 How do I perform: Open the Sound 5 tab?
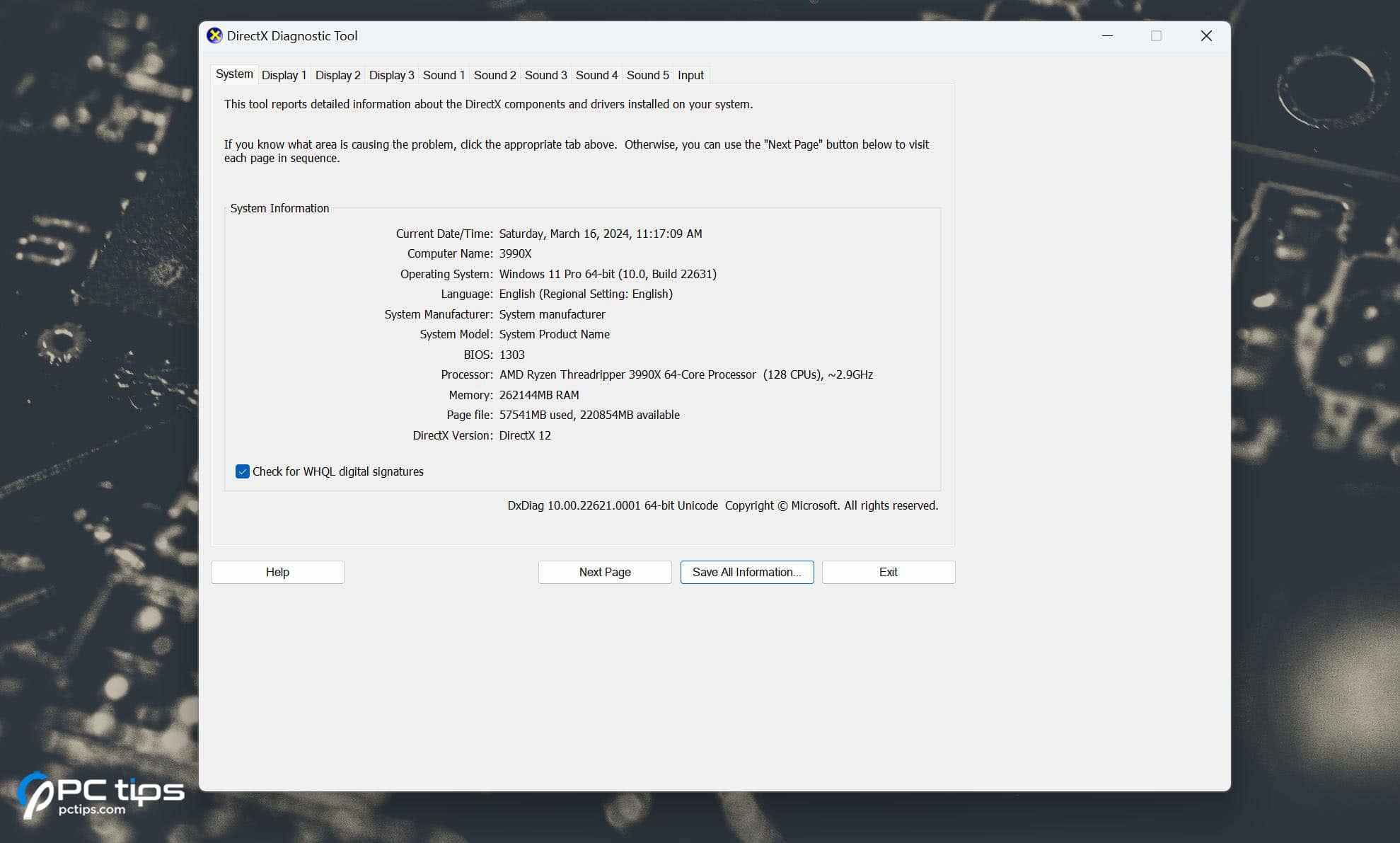coord(647,74)
